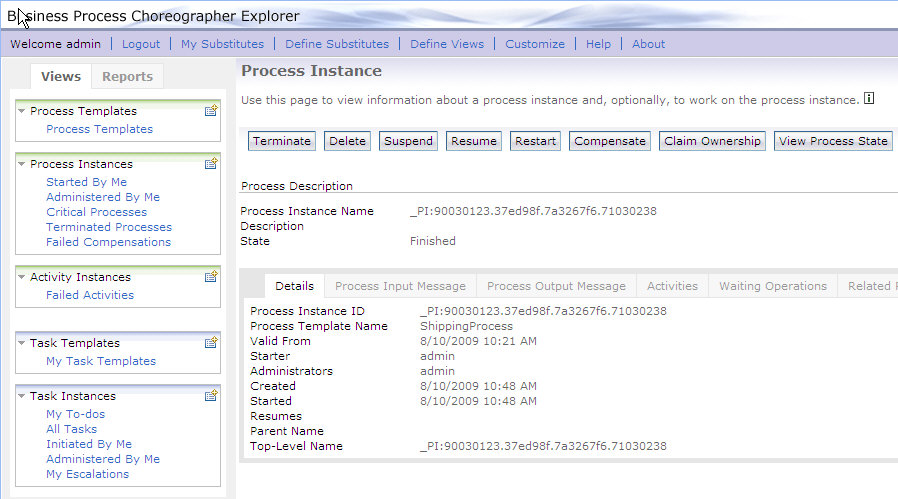Open the All Tasks view
Image resolution: width=898 pixels, height=499 pixels.
pos(72,429)
